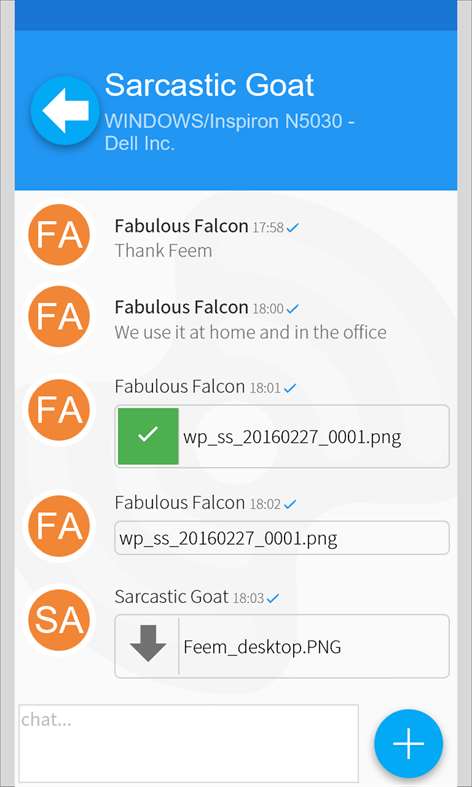The image size is (472, 787).
Task: Open the wp_ss_20160227_0001.png file sent at 18:01
Action: pyautogui.click(x=282, y=436)
